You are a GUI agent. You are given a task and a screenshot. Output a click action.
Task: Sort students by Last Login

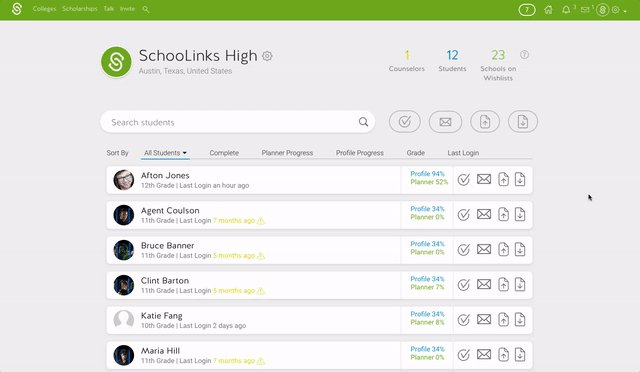point(463,153)
